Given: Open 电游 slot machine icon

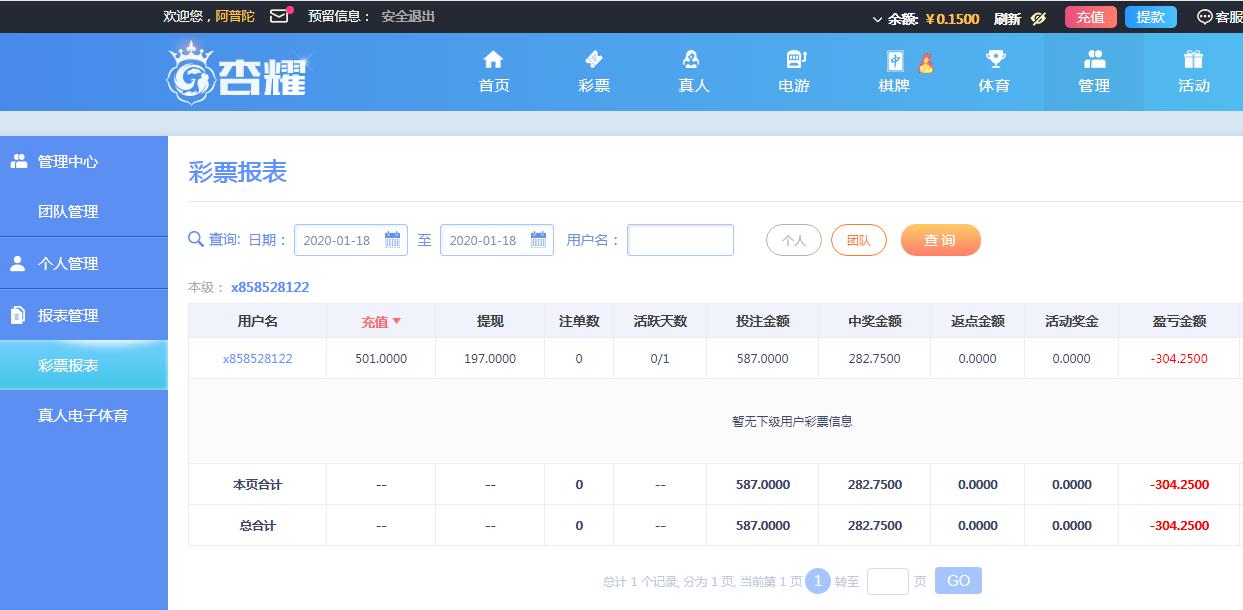Looking at the screenshot, I should pos(794,60).
